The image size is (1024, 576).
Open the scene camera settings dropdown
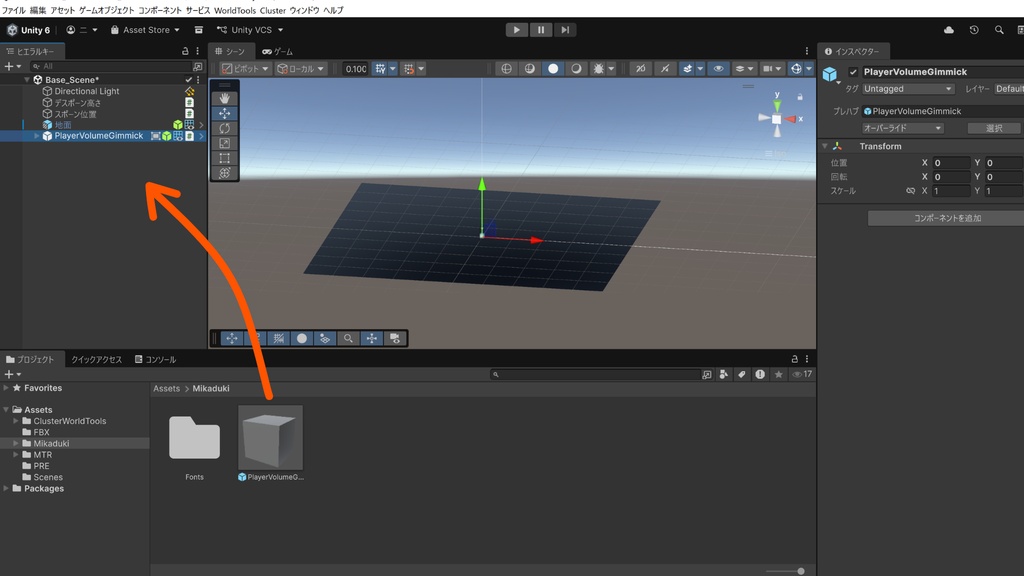point(772,69)
